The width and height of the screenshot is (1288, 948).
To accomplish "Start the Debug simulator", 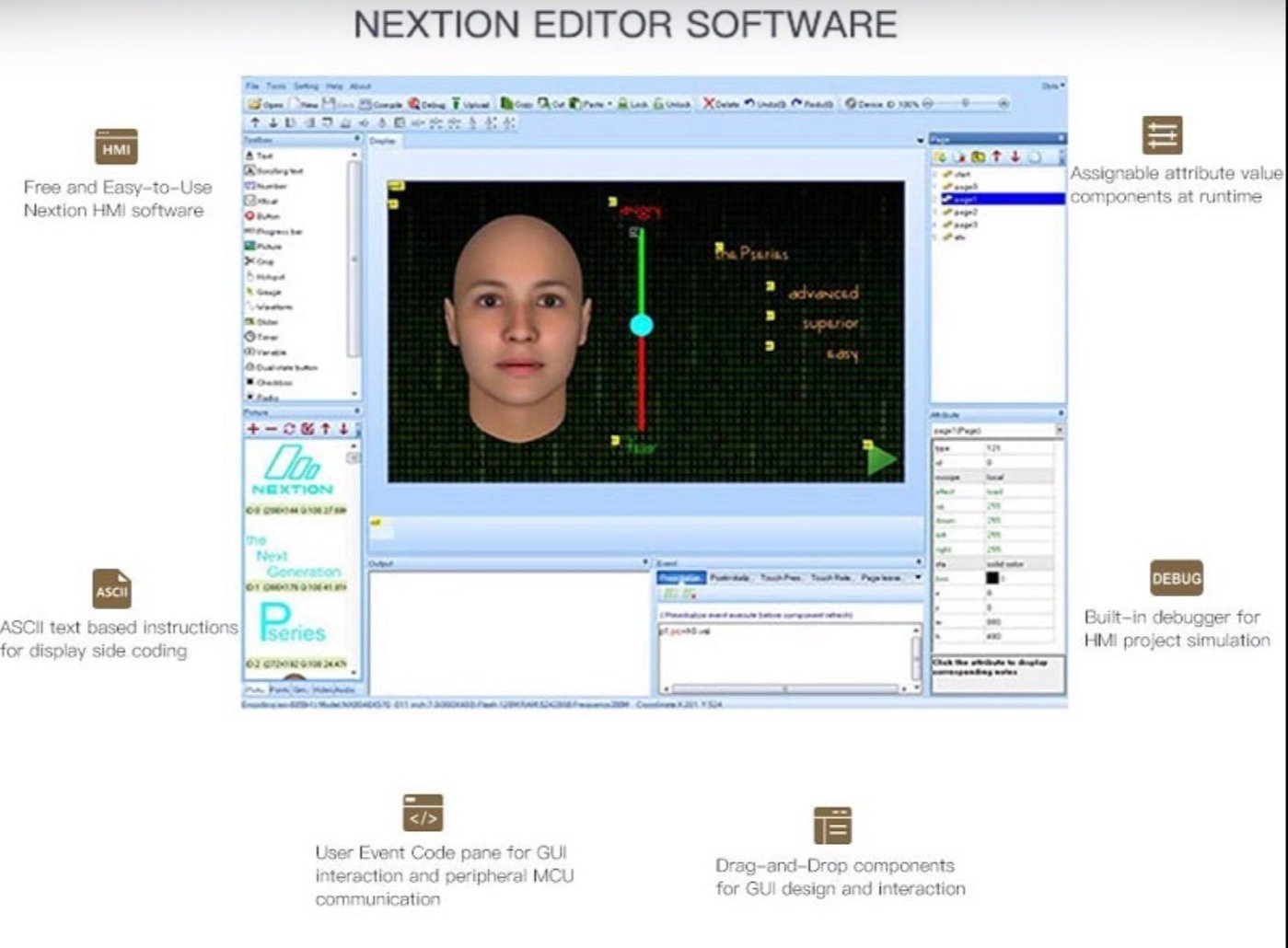I will point(427,105).
